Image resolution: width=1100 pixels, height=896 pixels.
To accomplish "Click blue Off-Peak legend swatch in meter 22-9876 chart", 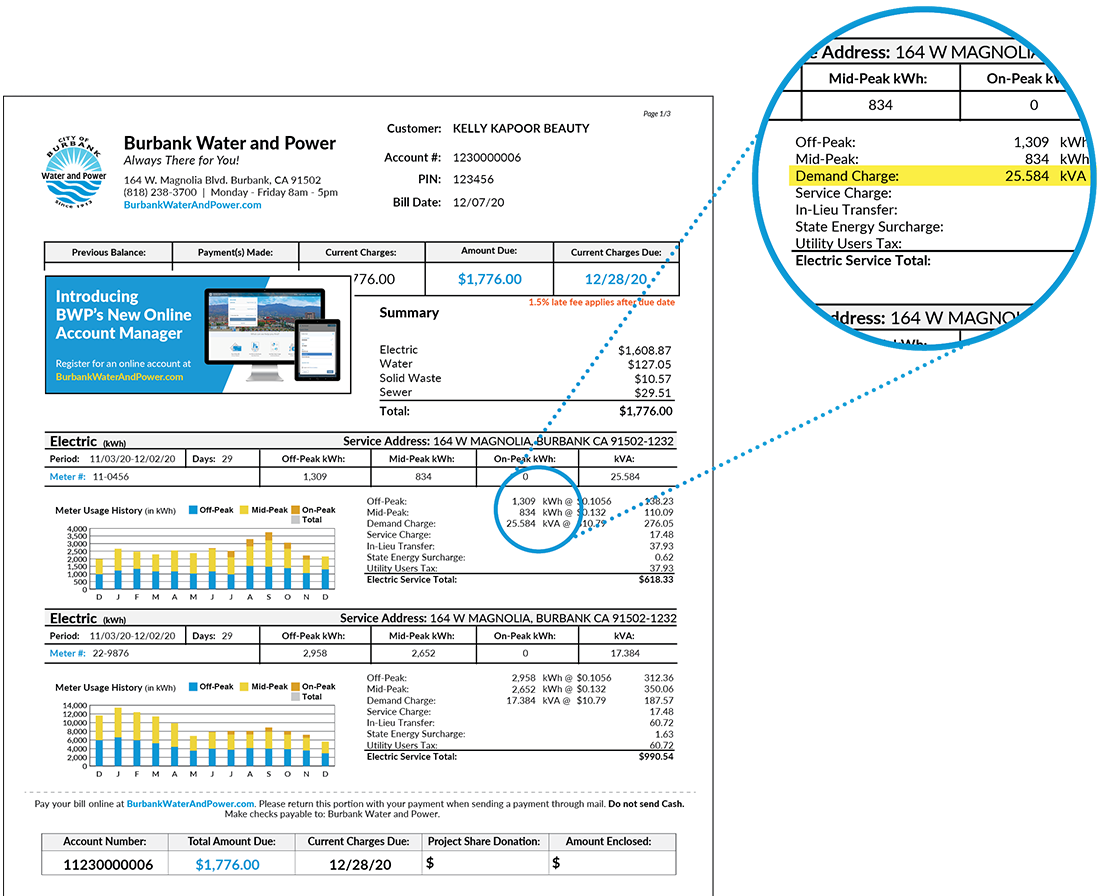I will pyautogui.click(x=193, y=687).
